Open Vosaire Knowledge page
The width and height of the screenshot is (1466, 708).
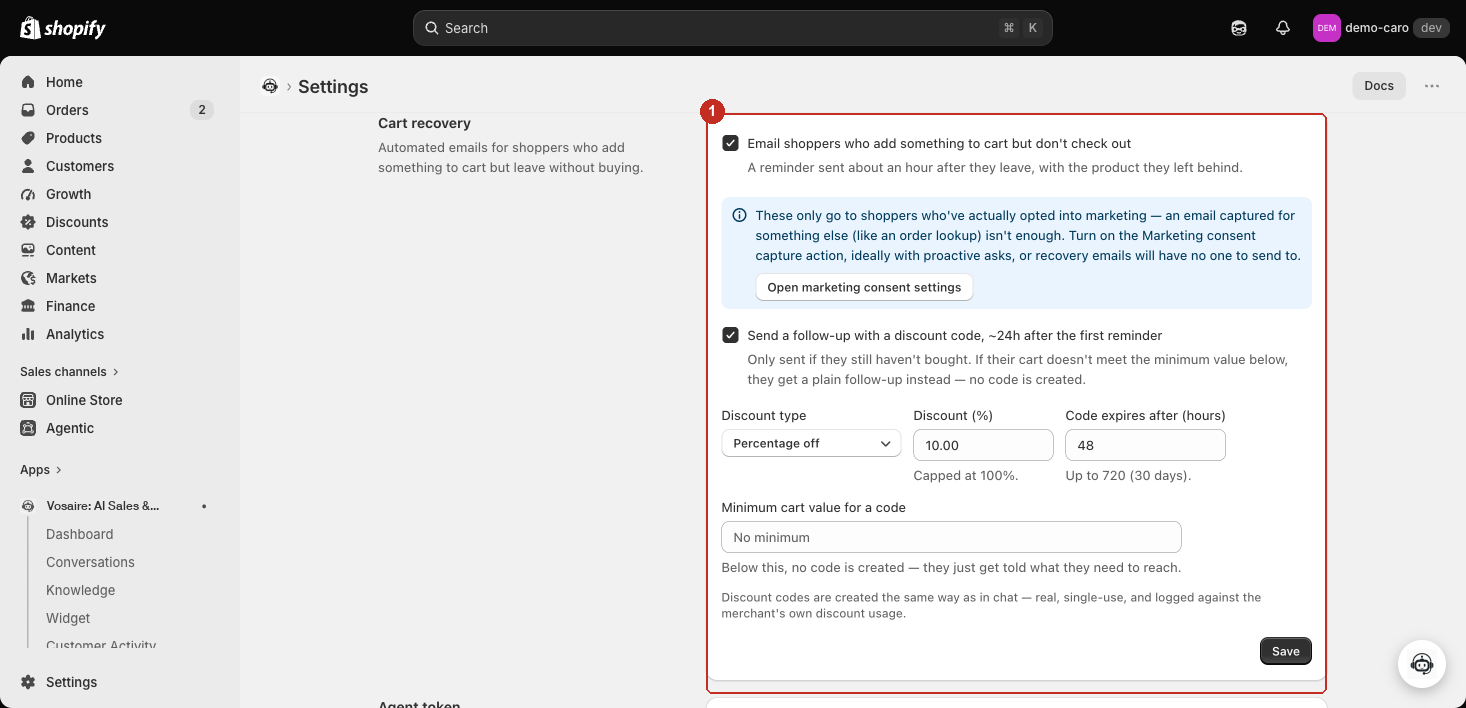pos(81,590)
